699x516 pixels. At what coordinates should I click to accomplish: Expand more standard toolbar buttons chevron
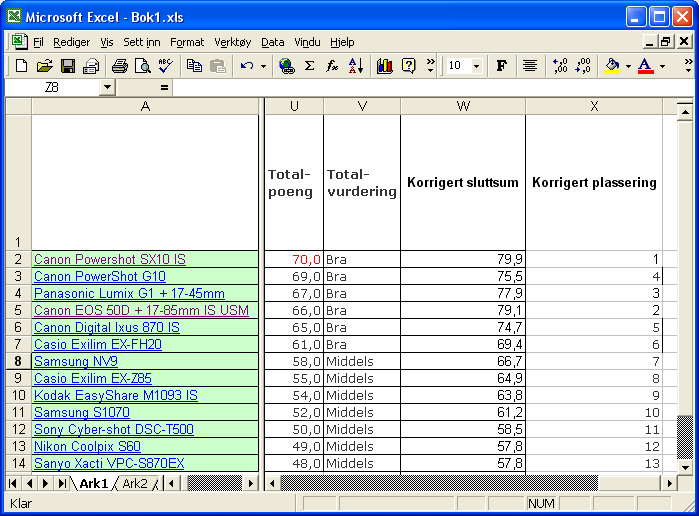[430, 66]
